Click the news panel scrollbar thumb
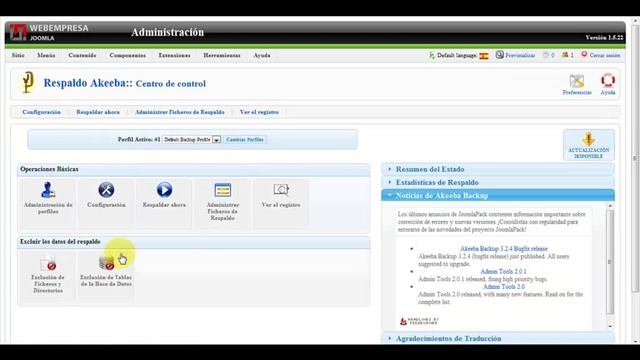Viewport: 640px width, 360px height. pos(610,262)
